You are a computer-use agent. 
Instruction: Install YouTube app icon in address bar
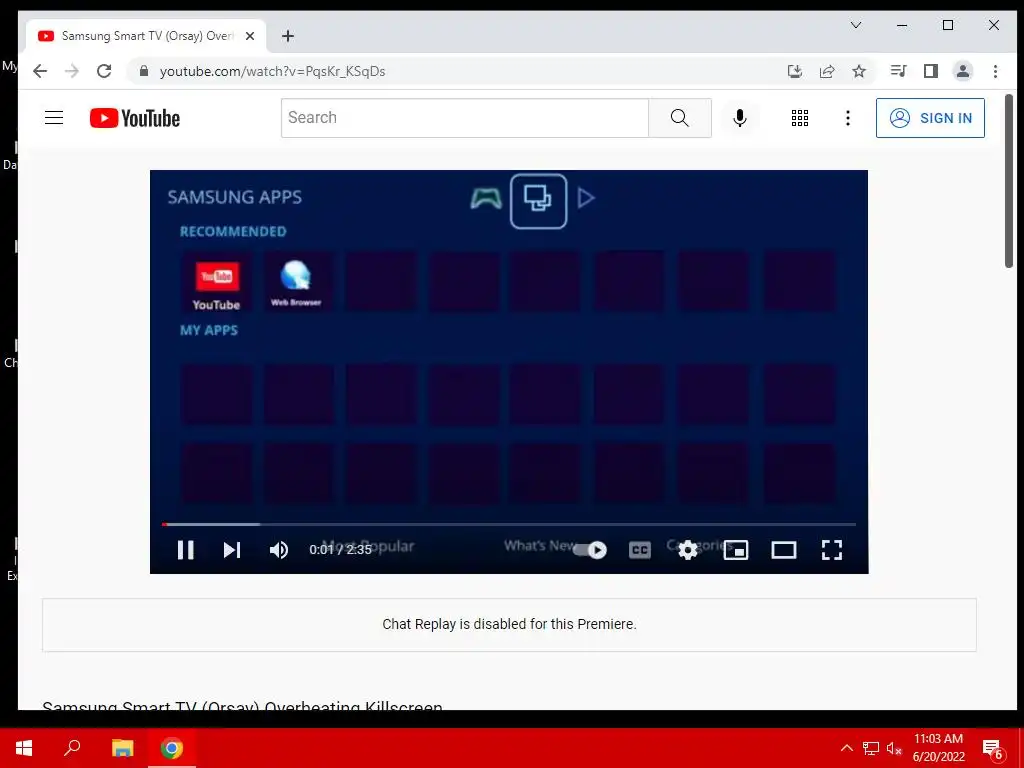pyautogui.click(x=795, y=71)
